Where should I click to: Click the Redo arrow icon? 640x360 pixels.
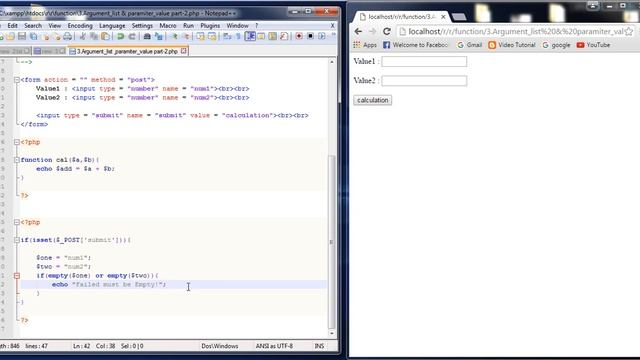(x=132, y=37)
